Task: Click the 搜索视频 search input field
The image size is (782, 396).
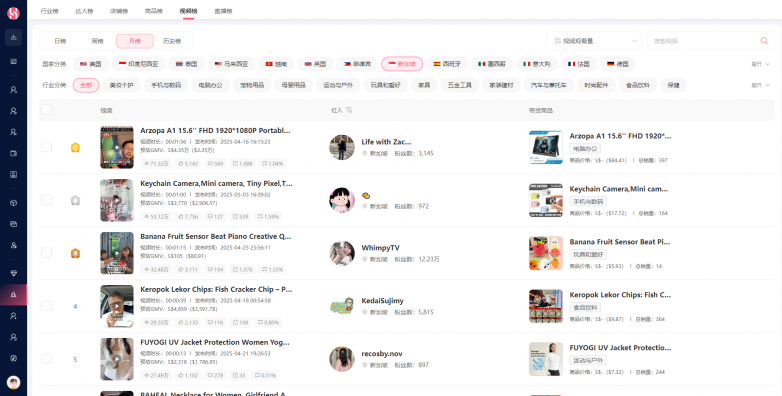Action: [711, 41]
